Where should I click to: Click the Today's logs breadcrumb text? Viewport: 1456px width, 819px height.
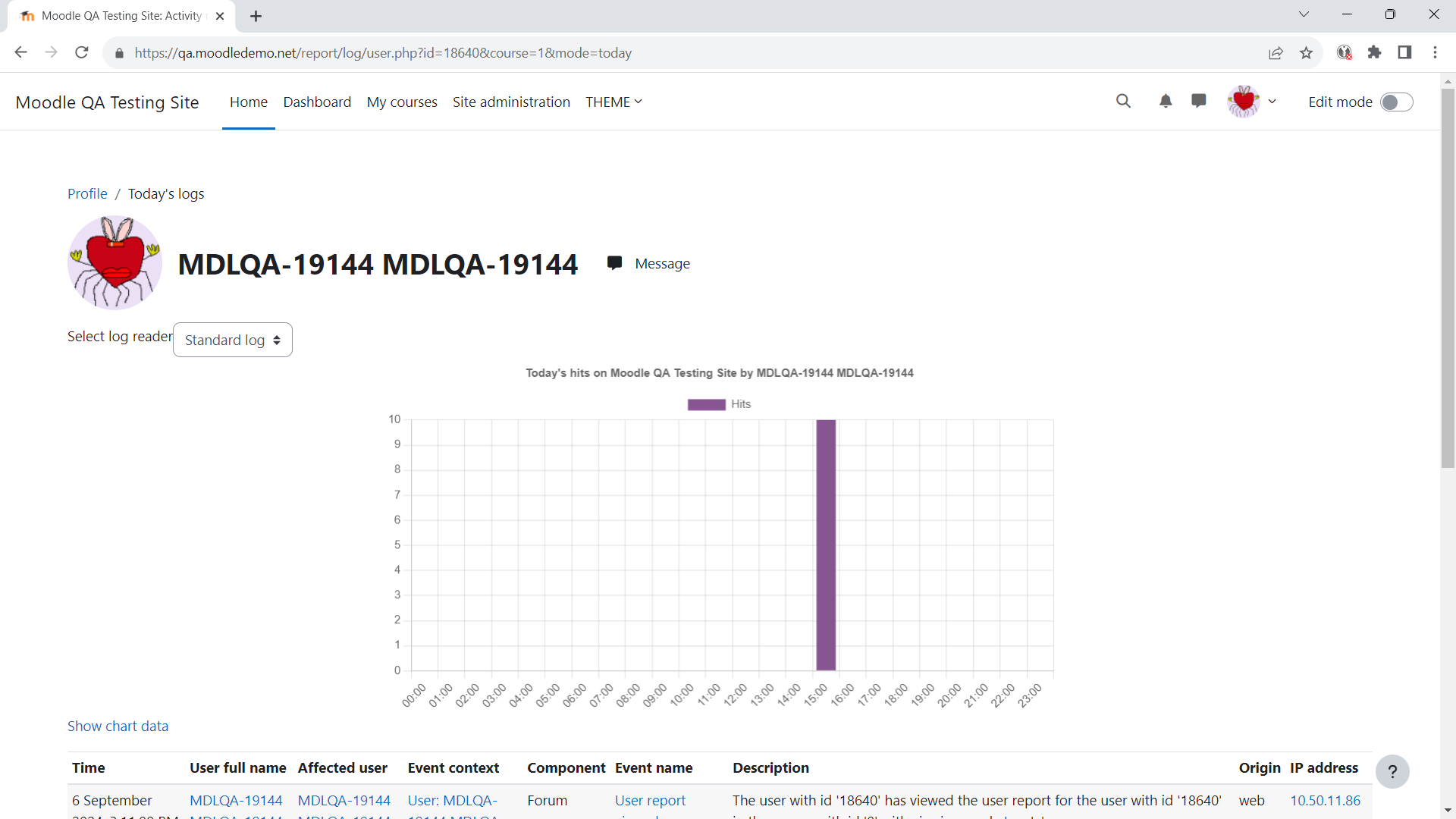pyautogui.click(x=166, y=193)
